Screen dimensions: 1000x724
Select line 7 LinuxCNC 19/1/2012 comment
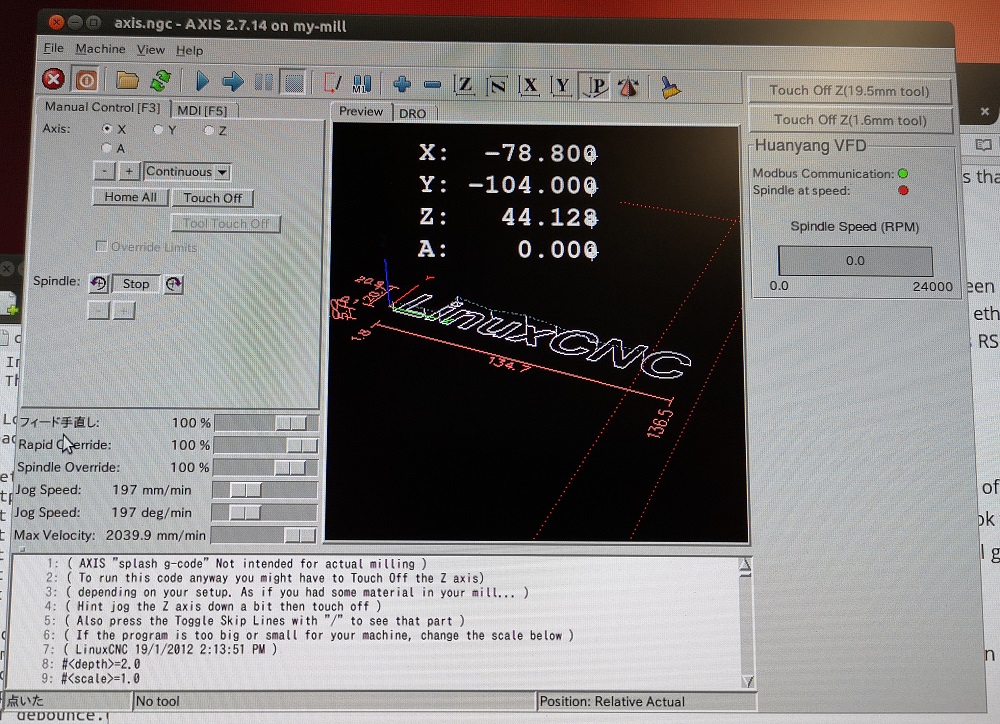tap(171, 649)
